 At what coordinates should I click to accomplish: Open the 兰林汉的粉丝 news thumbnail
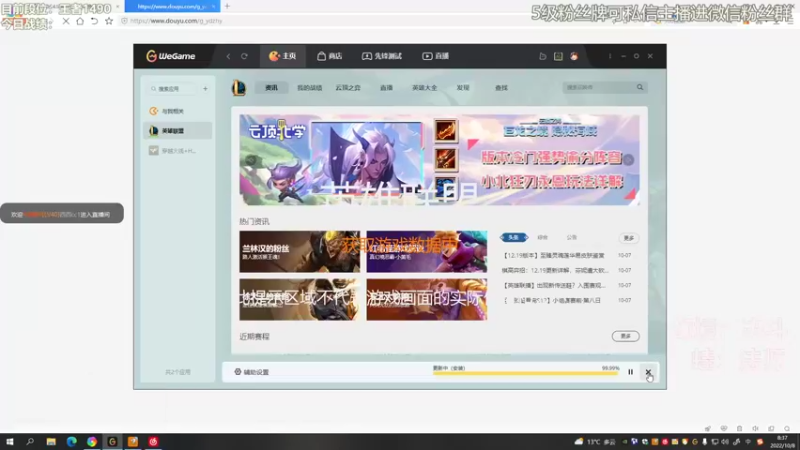(x=299, y=252)
